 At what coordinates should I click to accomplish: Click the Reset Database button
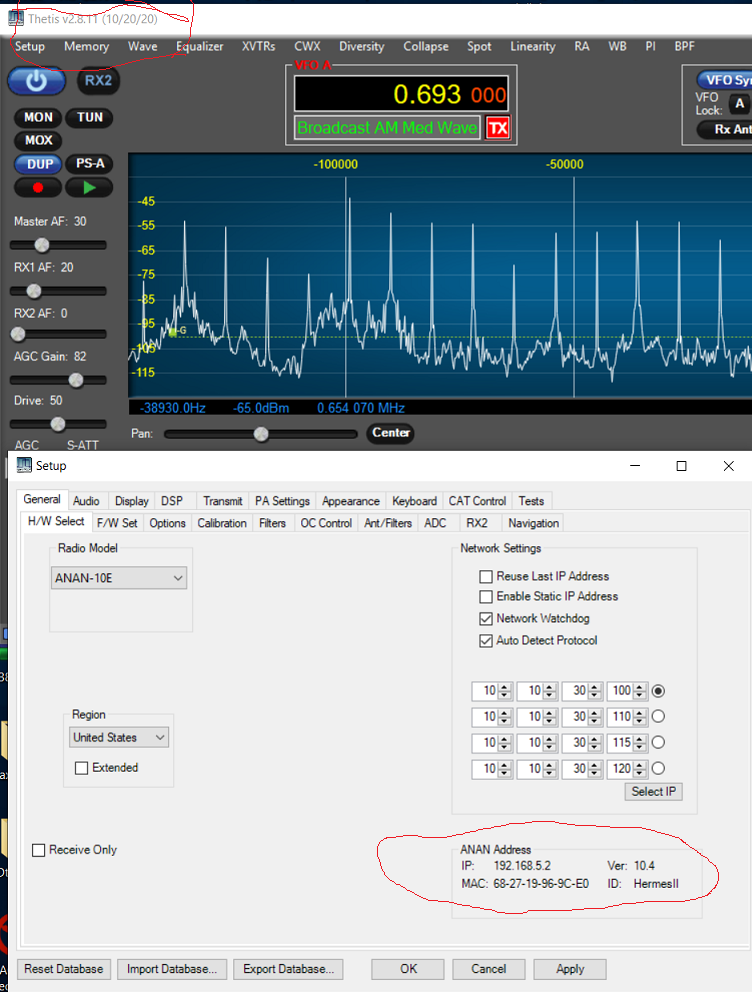64,969
